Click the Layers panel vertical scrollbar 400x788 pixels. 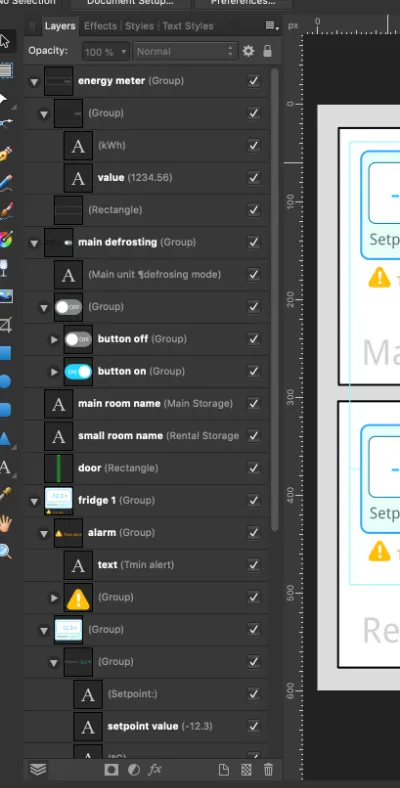click(x=274, y=300)
